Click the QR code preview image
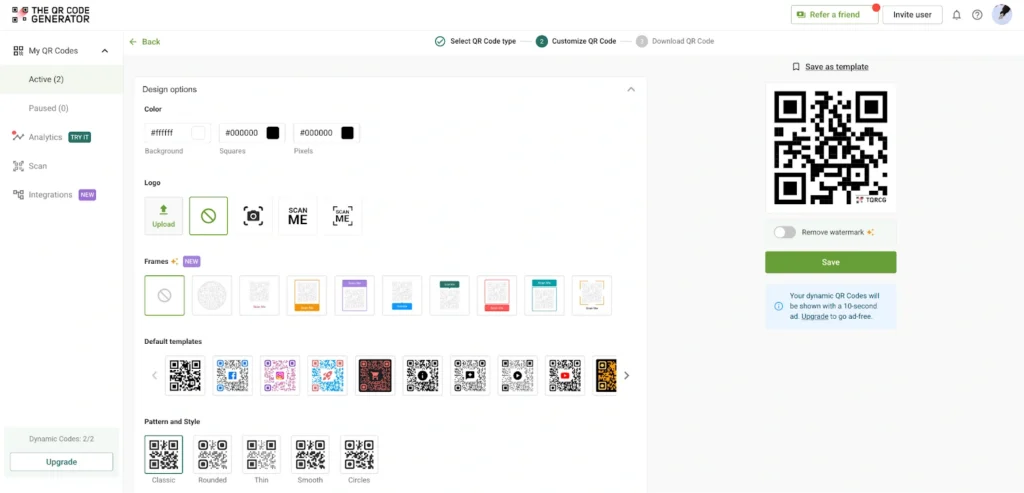 tap(831, 148)
